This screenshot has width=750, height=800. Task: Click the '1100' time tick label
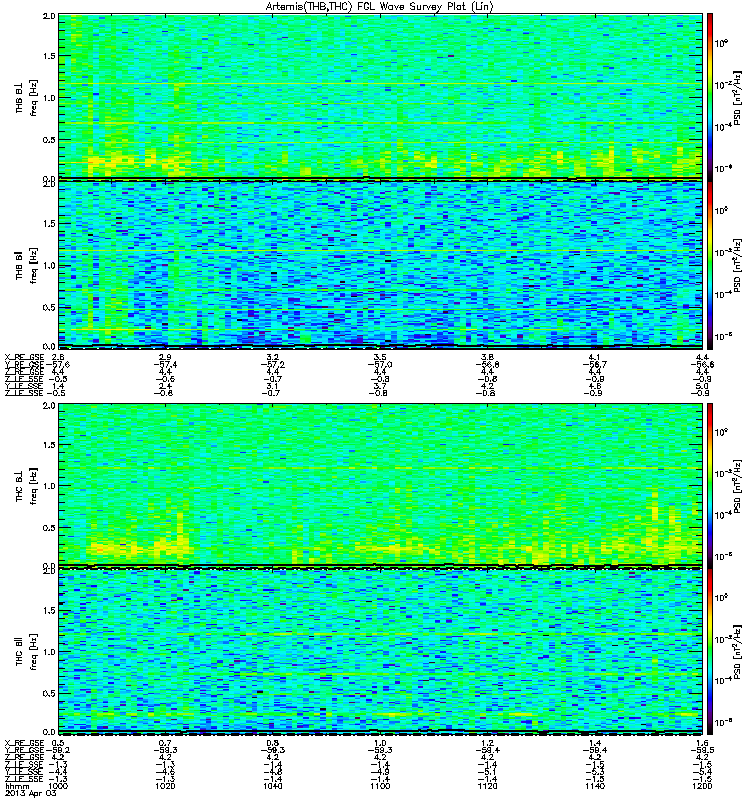coord(380,786)
